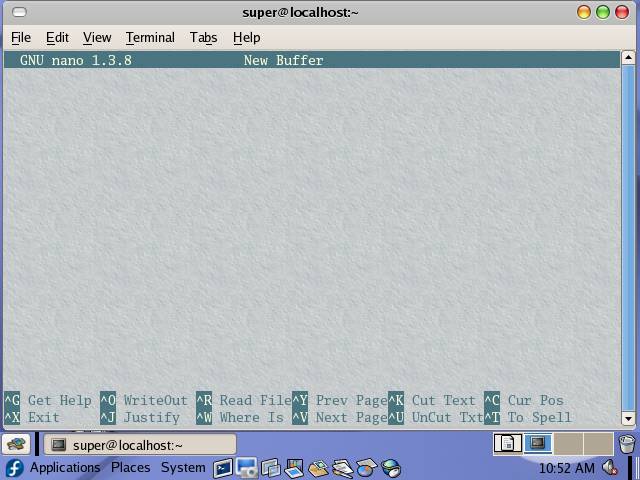Click the terminal scrollbar down arrow

point(628,419)
